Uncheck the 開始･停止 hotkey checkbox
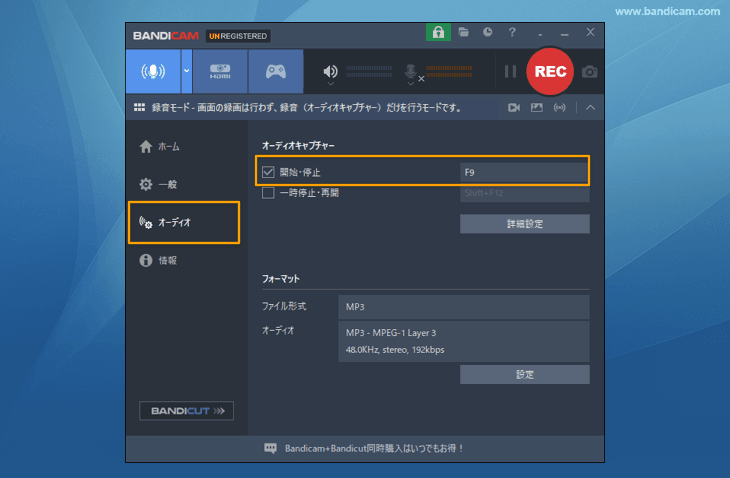The width and height of the screenshot is (730, 478). point(268,172)
